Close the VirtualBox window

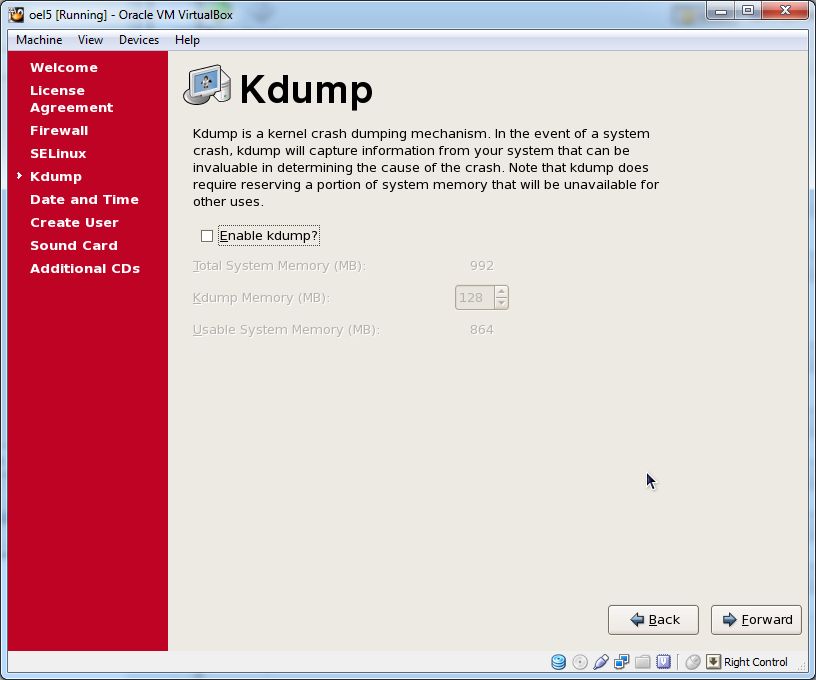click(x=785, y=11)
